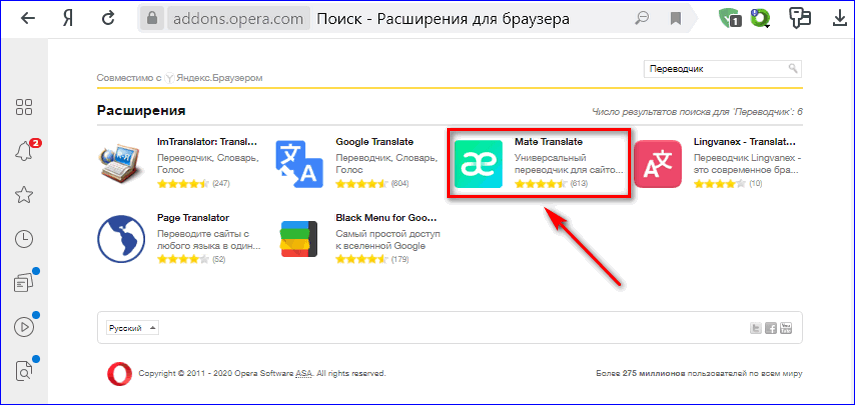This screenshot has width=855, height=405.
Task: Open the video play icon in the sidebar
Action: point(24,326)
